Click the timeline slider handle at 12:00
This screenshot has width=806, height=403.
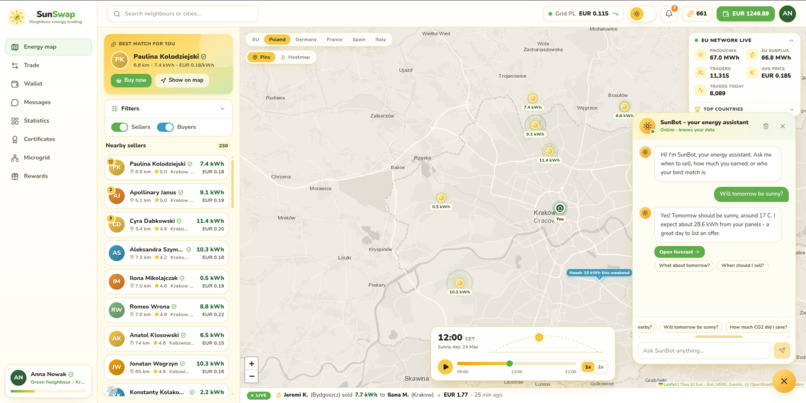509,363
